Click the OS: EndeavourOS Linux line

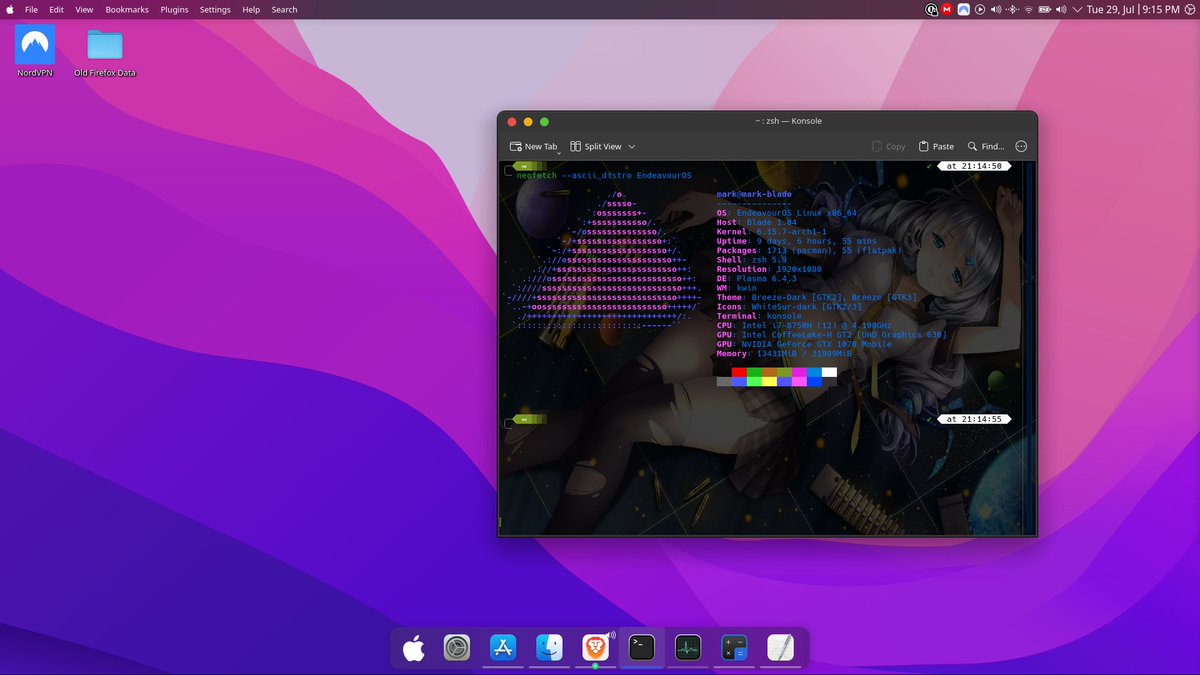(787, 213)
